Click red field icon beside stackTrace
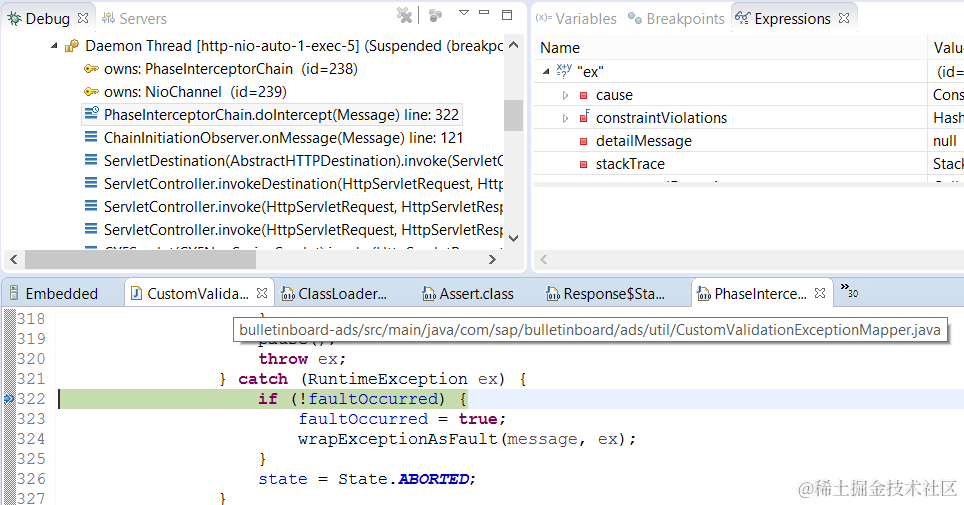Screen dimensions: 964x505 point(583,164)
